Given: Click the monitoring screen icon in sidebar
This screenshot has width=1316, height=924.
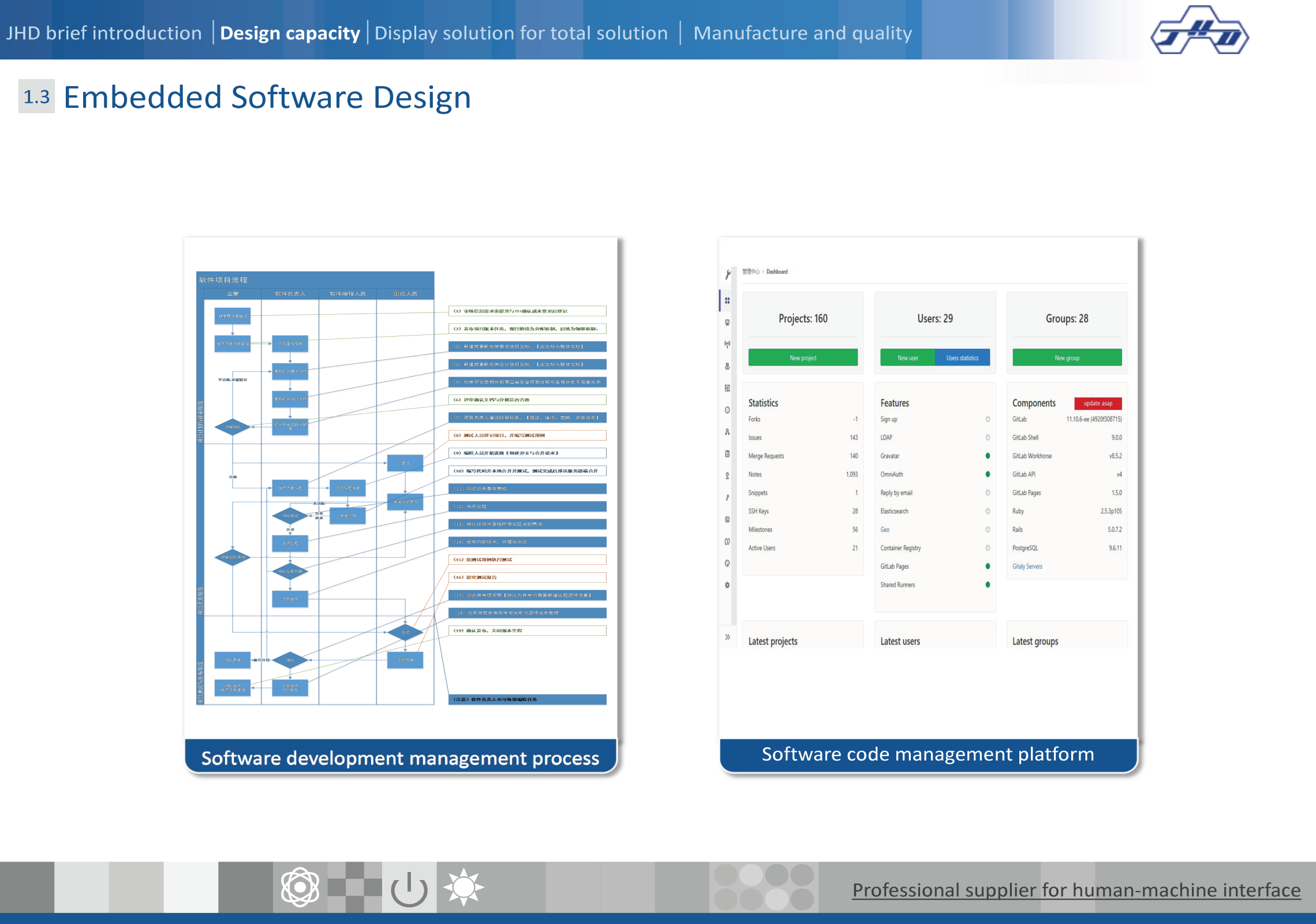Looking at the screenshot, I should (727, 322).
